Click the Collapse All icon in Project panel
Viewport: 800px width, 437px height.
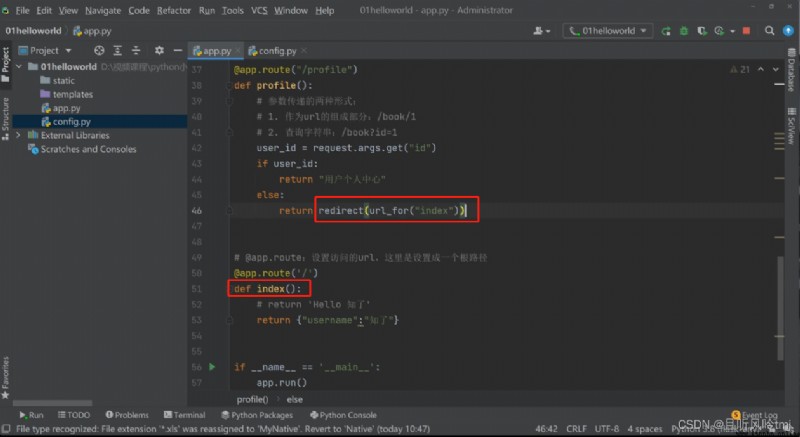136,50
